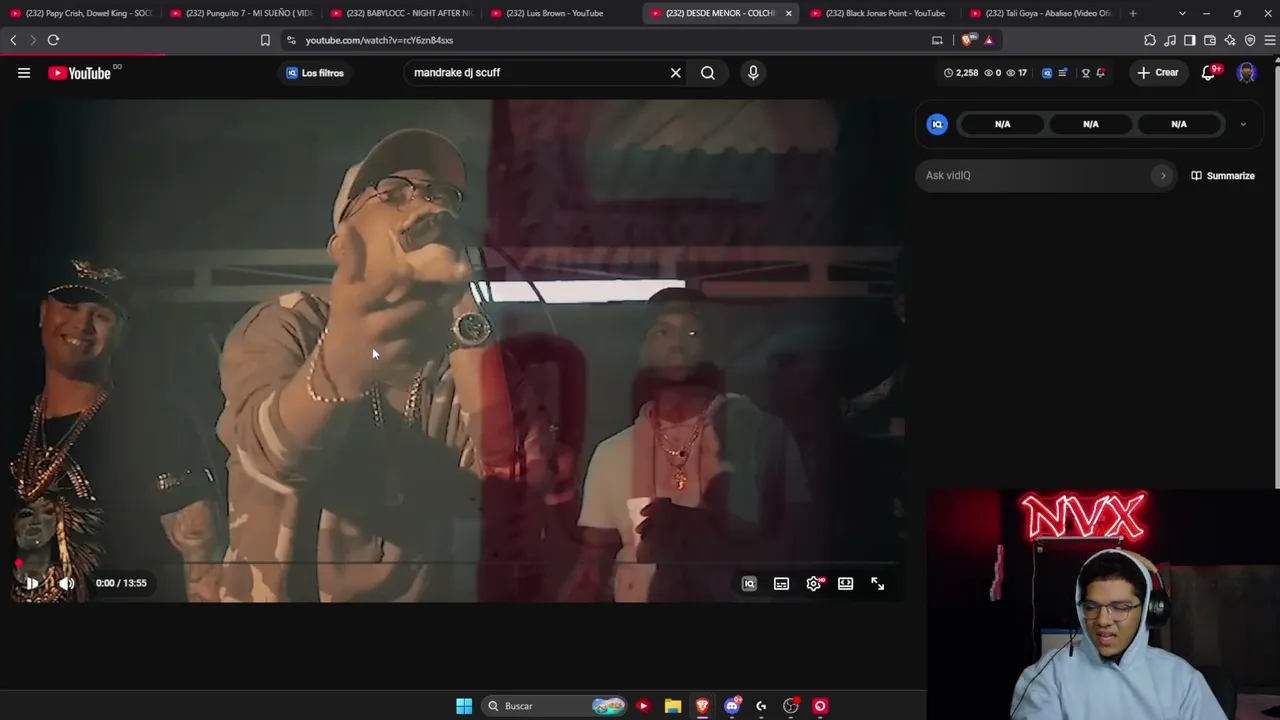Open the account avatar menu
The width and height of the screenshot is (1280, 720).
(1246, 73)
